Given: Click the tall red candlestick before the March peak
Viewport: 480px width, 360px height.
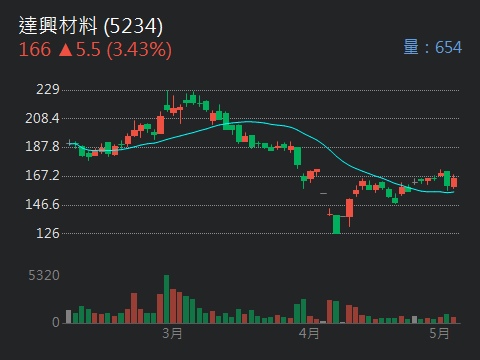Looking at the screenshot, I should (x=160, y=124).
